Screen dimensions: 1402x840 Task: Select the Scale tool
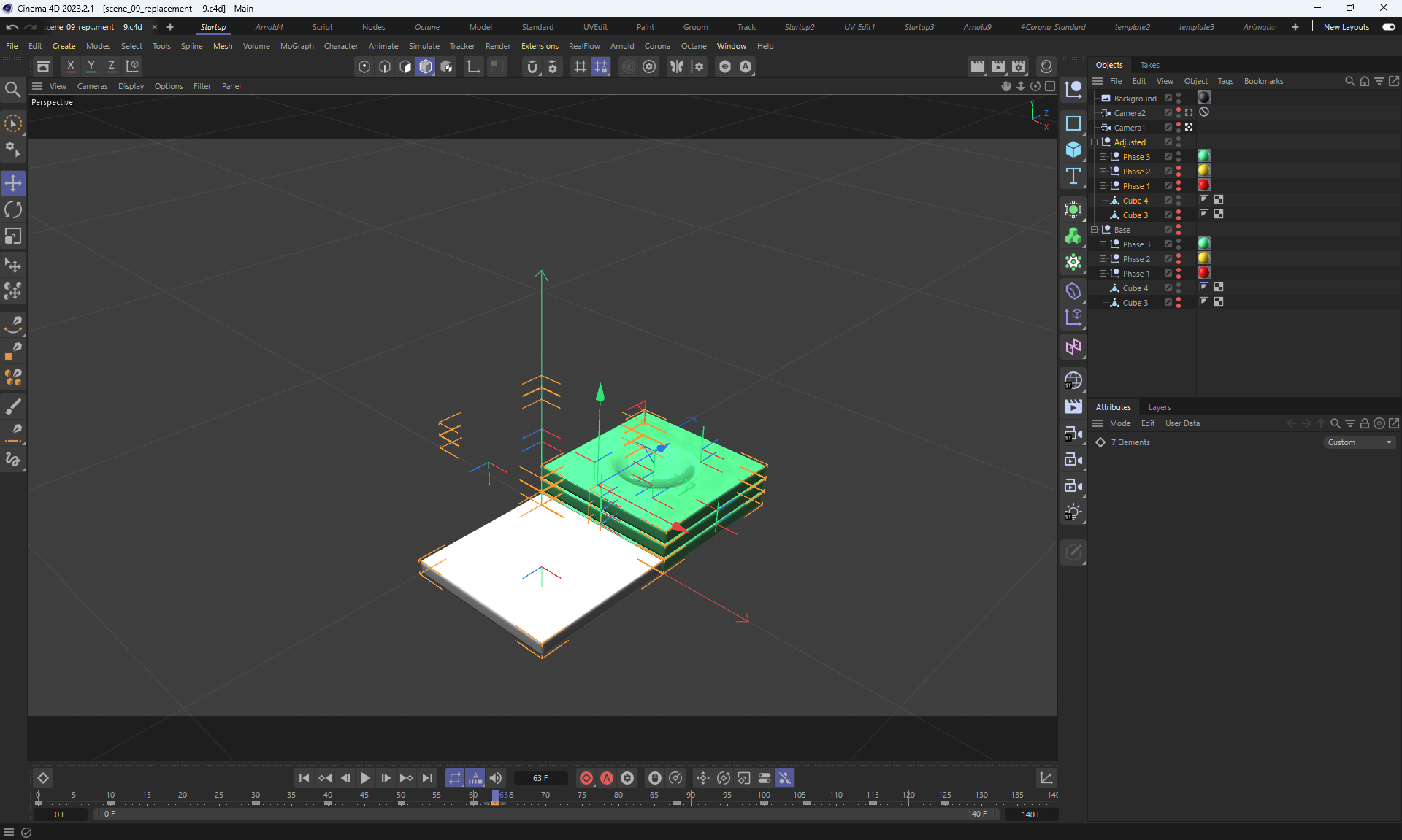(x=13, y=236)
